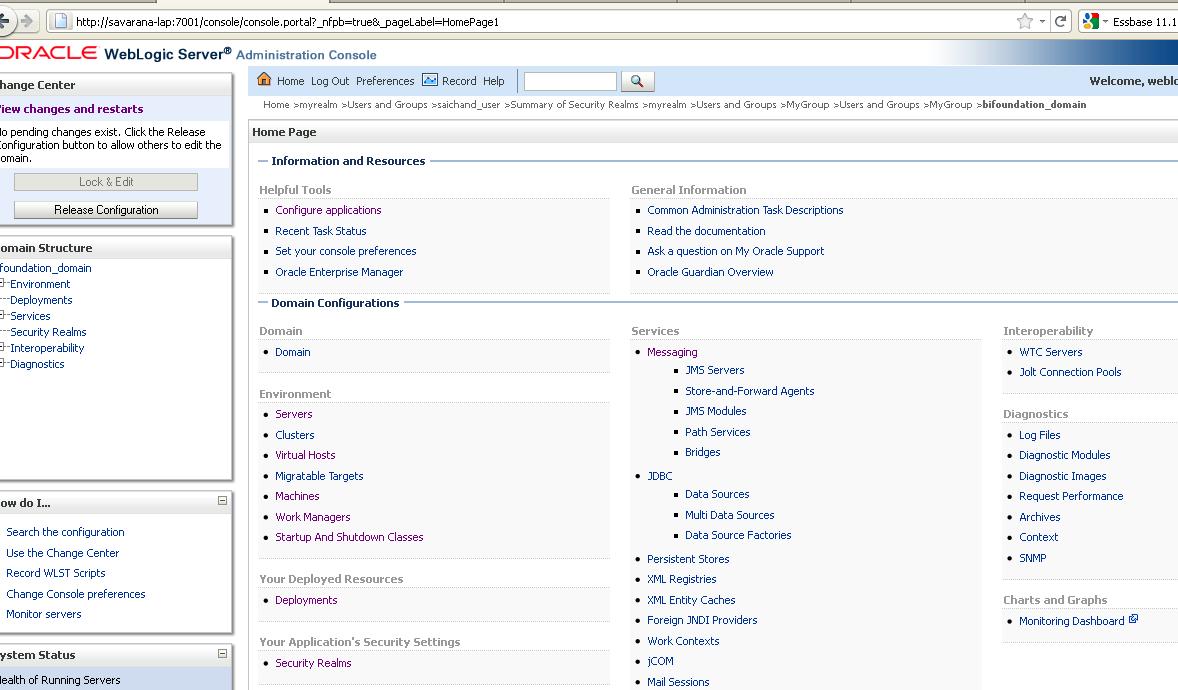Screen dimensions: 1178x690
Task: Click the Record icon in toolbar
Action: 430,80
